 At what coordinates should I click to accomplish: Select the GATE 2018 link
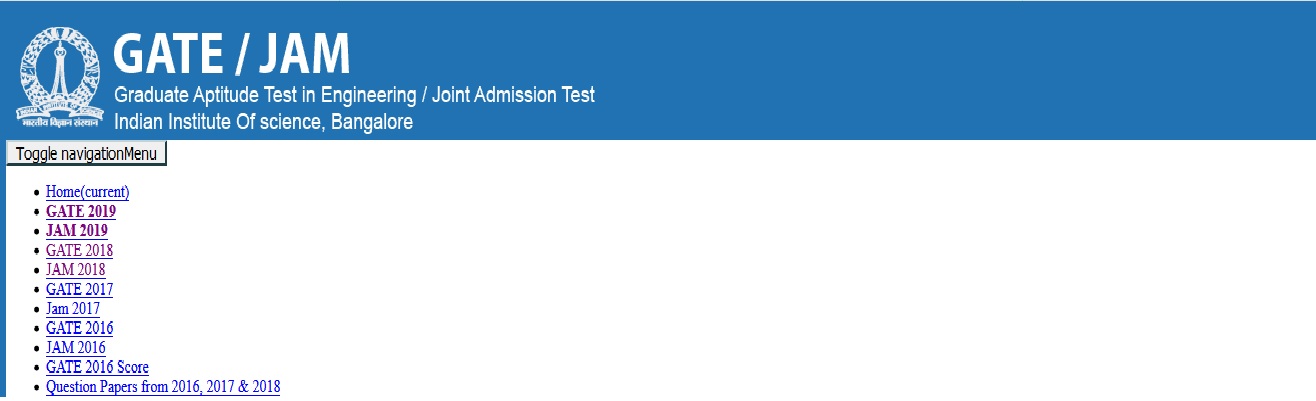click(79, 250)
